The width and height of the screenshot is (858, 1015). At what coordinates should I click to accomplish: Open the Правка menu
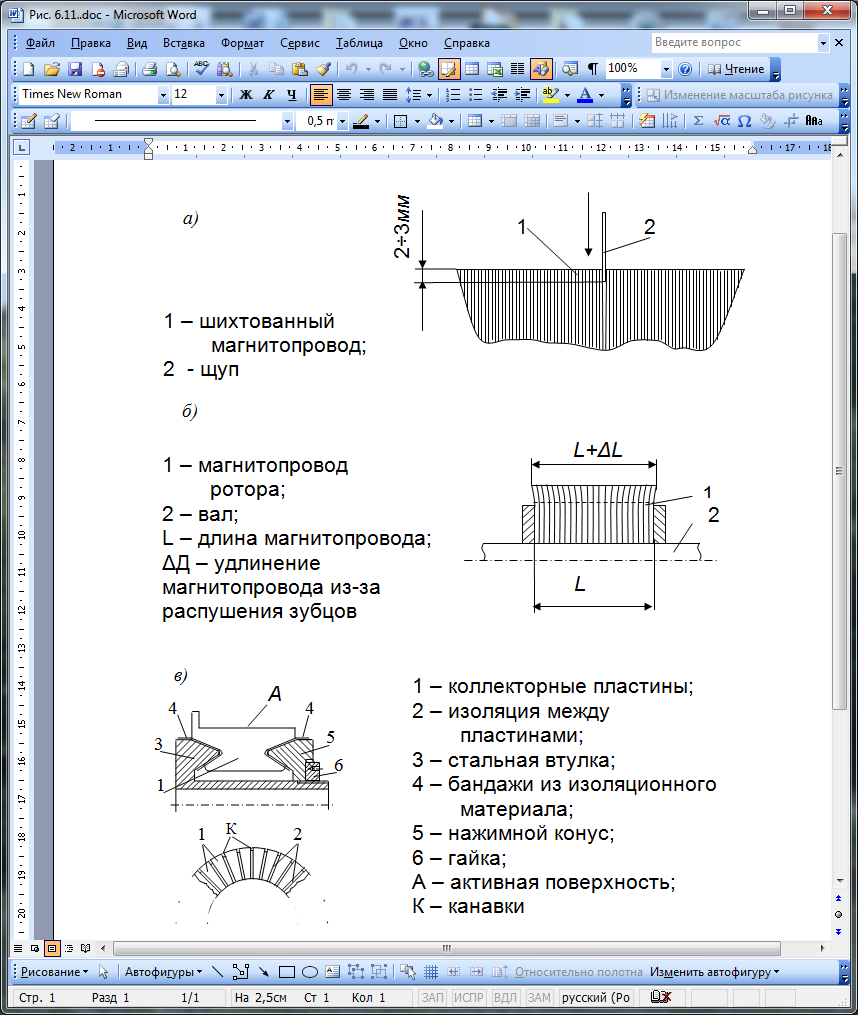(x=91, y=43)
